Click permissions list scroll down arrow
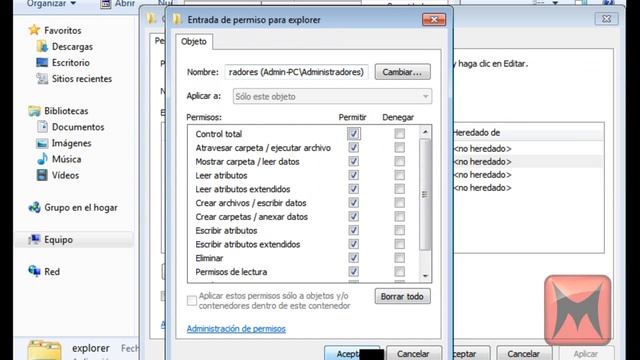The image size is (640, 360). click(x=425, y=276)
